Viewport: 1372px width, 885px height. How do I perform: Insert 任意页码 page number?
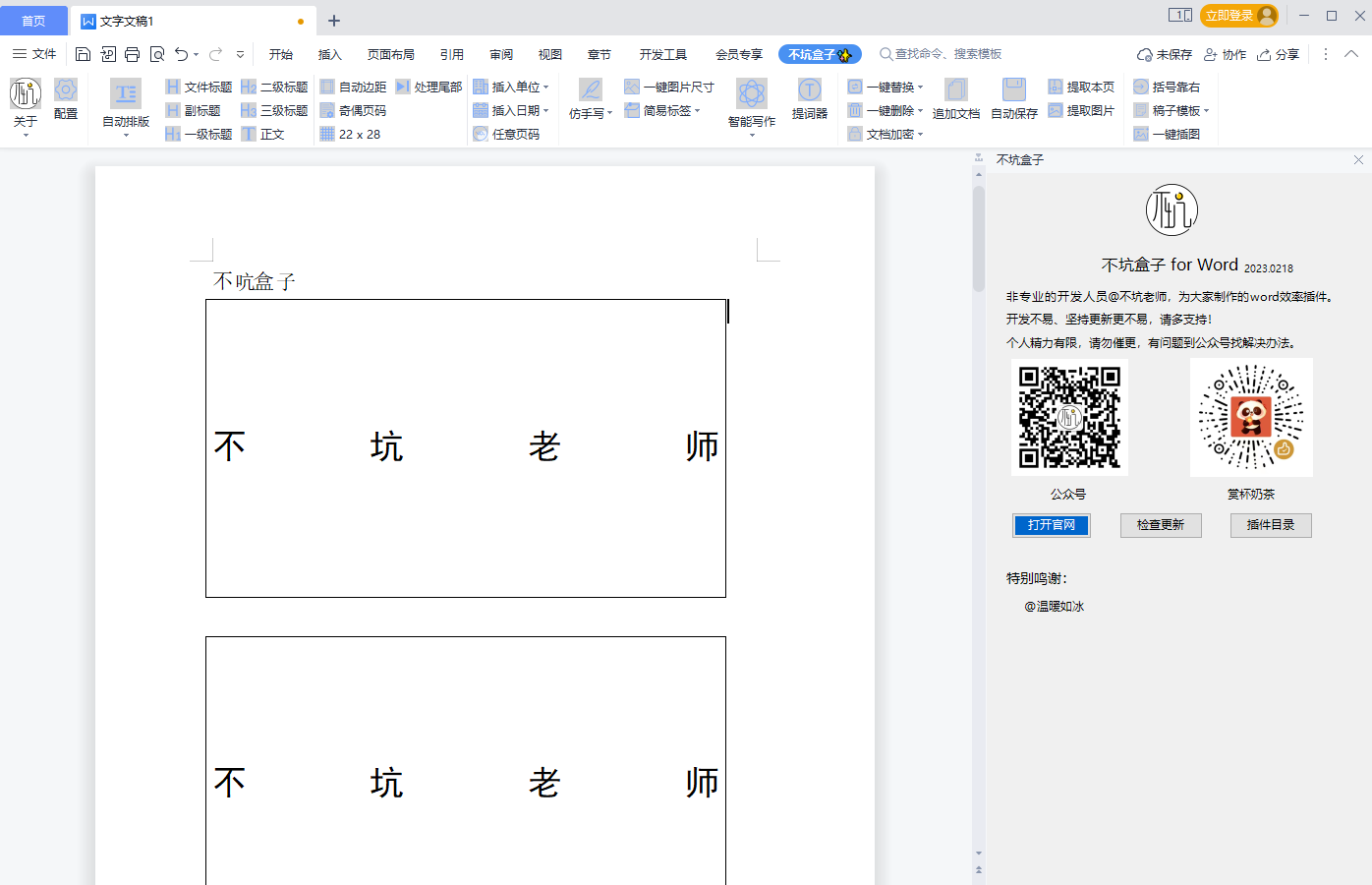(x=506, y=134)
